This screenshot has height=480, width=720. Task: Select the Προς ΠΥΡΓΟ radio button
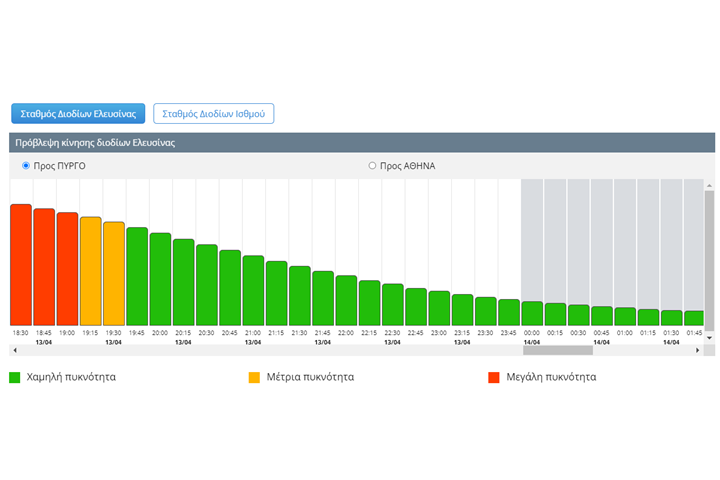pos(26,165)
